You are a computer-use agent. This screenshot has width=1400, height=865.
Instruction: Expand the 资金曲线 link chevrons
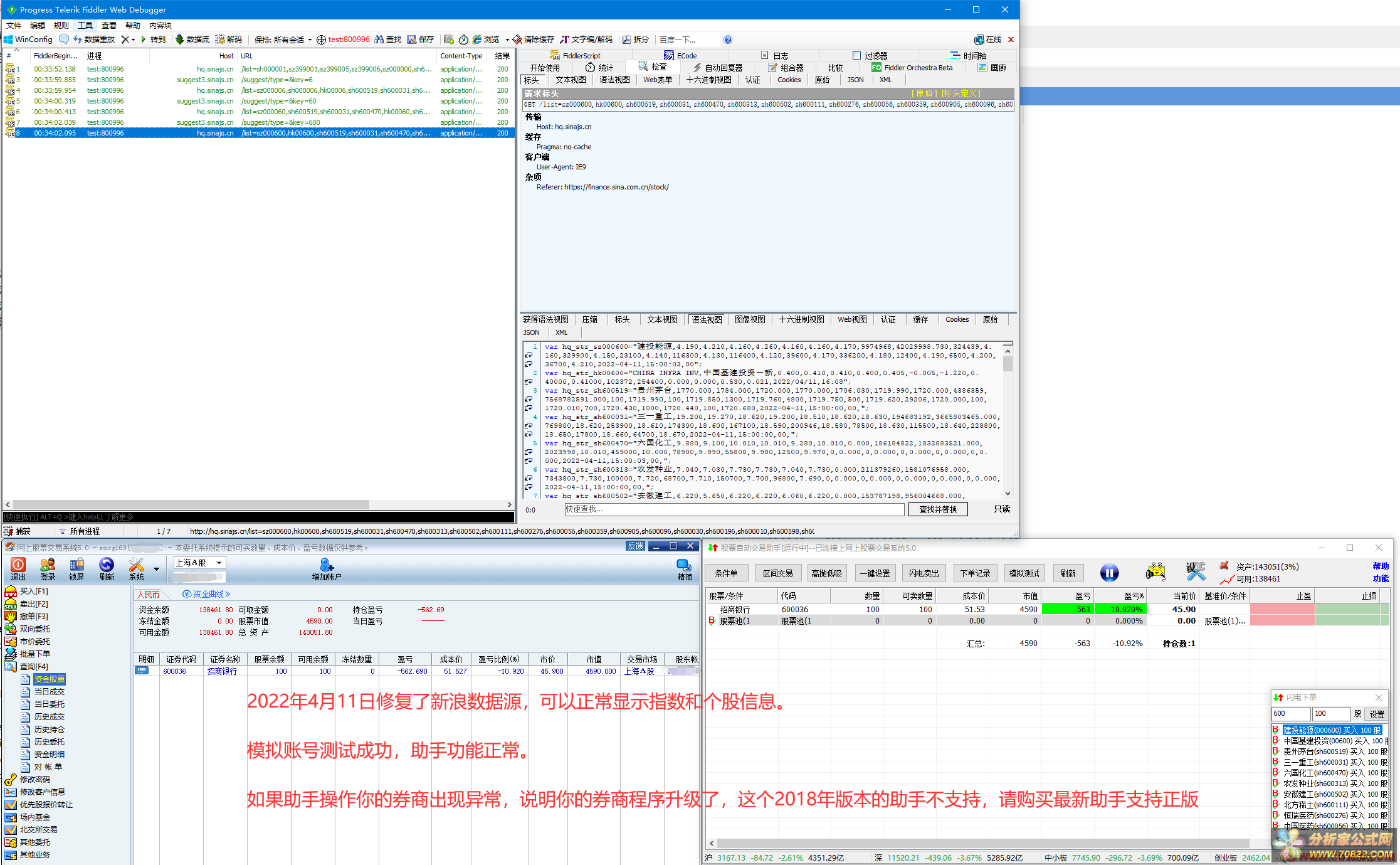pos(227,594)
